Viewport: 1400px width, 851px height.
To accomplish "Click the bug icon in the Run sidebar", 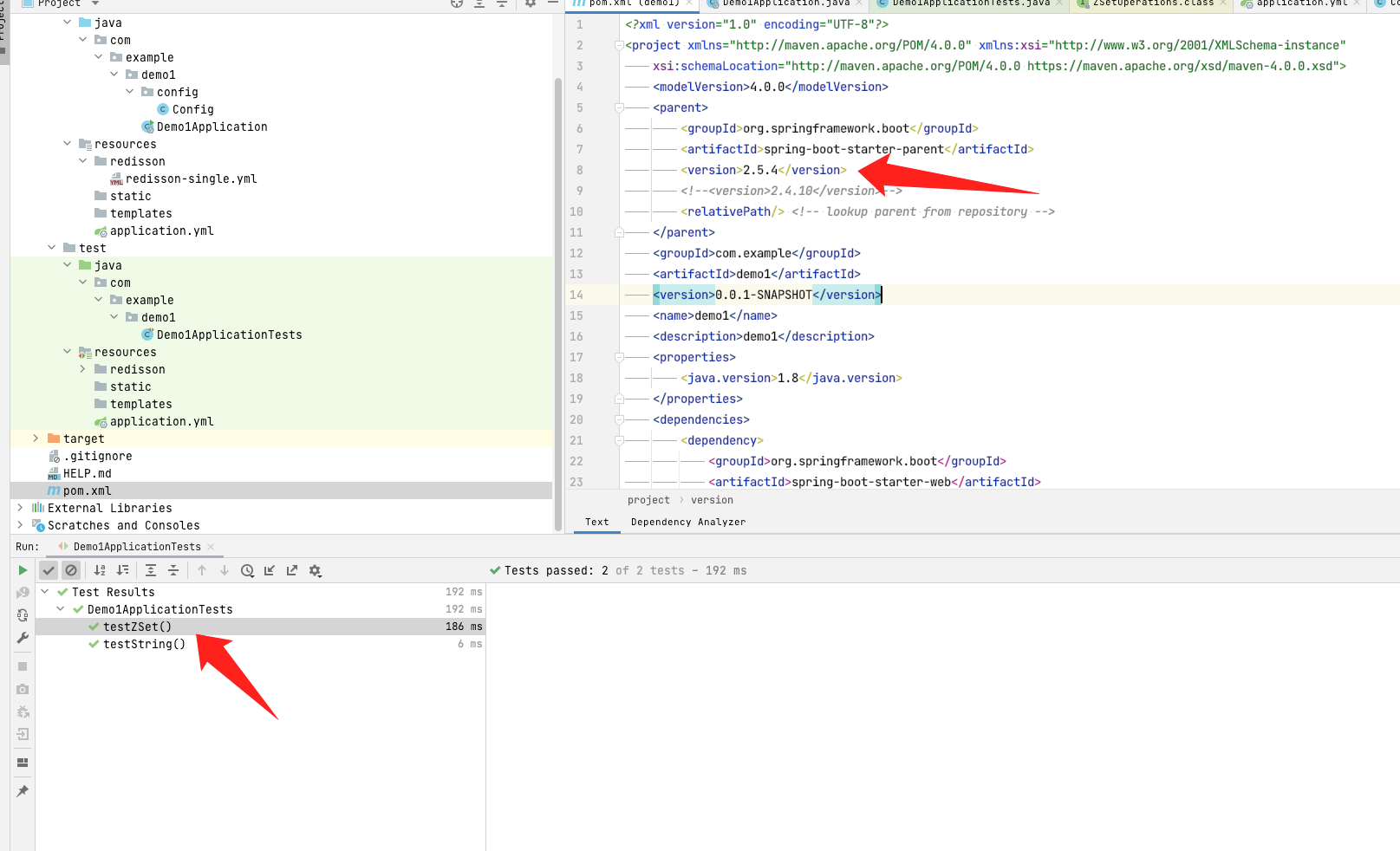I will coord(23,711).
